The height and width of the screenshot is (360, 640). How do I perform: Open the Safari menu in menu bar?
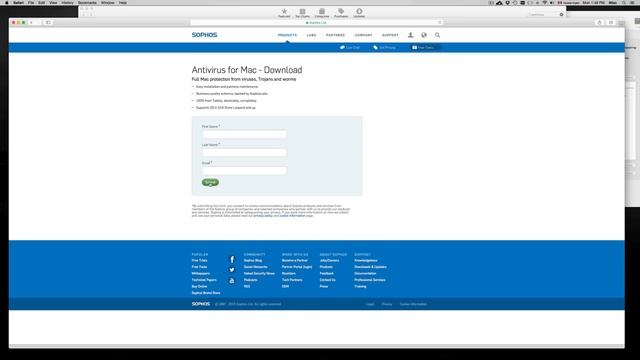pos(18,2)
